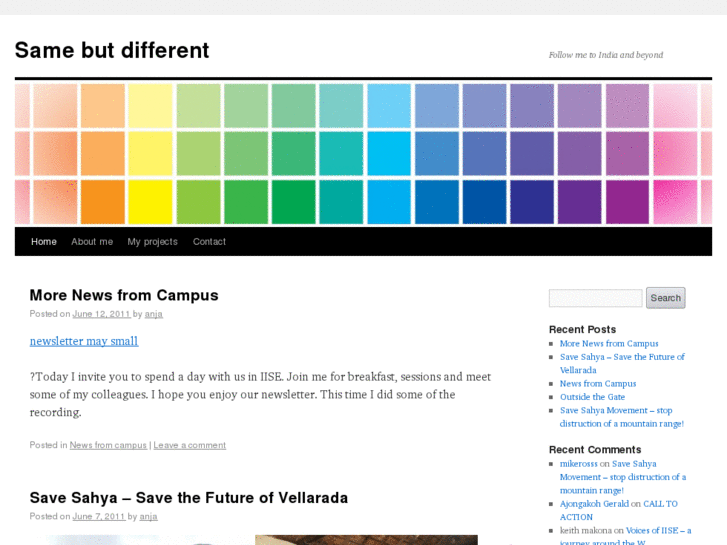Open the "More News from Campus" post title
Viewport: 727px width, 545px height.
pos(124,295)
